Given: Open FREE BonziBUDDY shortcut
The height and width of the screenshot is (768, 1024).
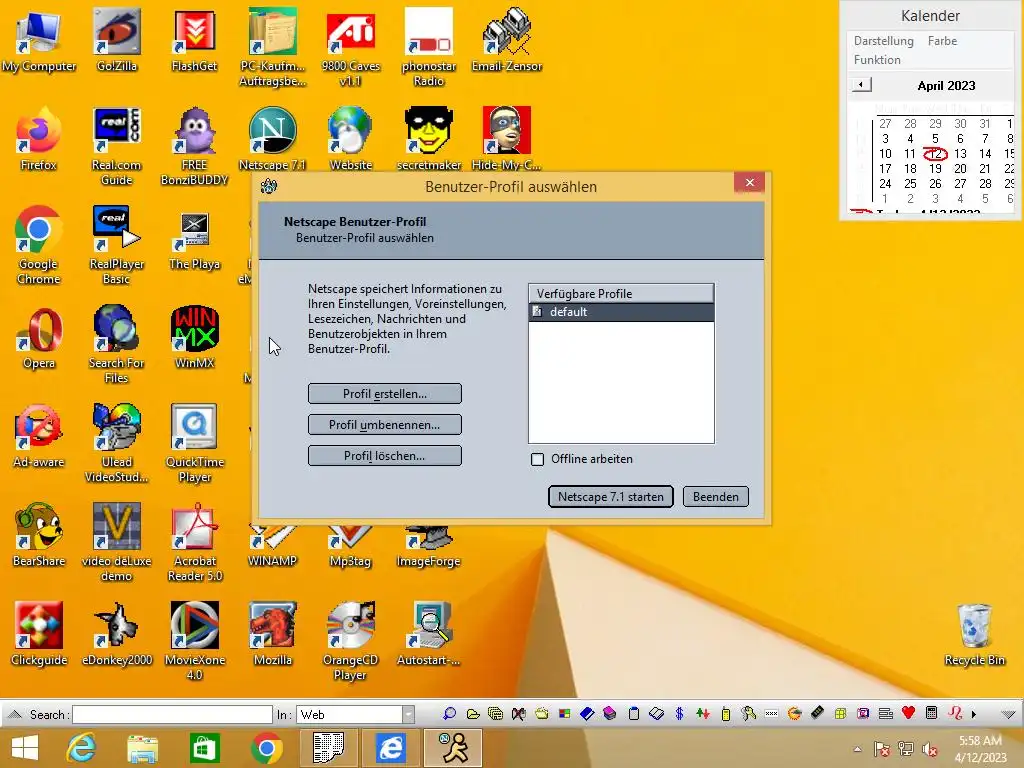Looking at the screenshot, I should pyautogui.click(x=194, y=146).
